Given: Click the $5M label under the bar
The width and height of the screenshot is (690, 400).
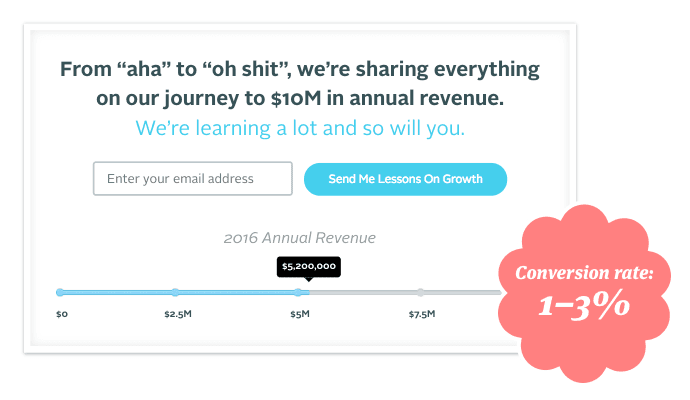Looking at the screenshot, I should pos(300,314).
